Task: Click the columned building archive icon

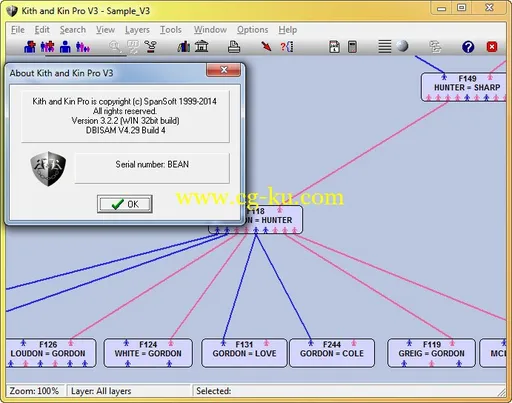Action: [x=201, y=46]
